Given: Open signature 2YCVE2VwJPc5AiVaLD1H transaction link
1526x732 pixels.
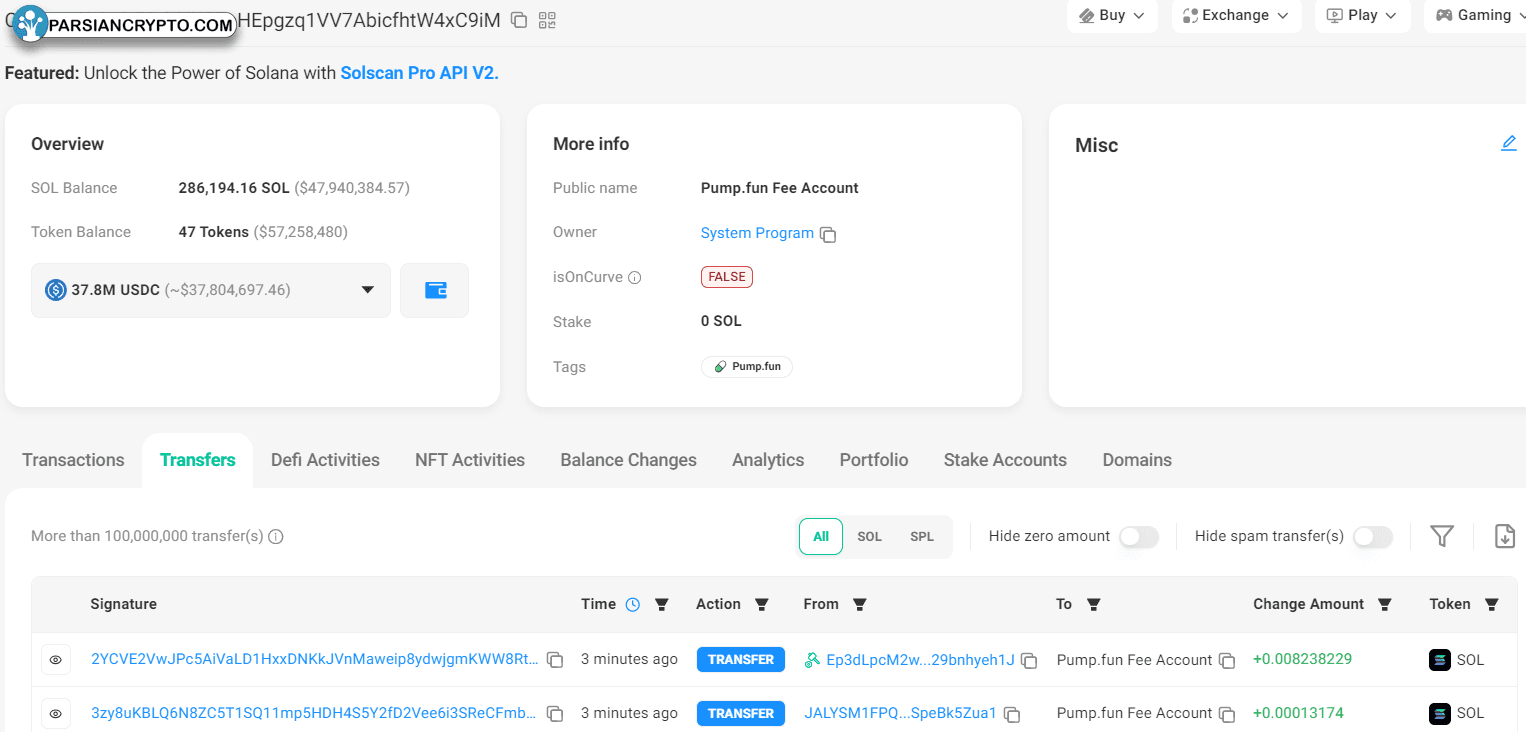Looking at the screenshot, I should (314, 659).
